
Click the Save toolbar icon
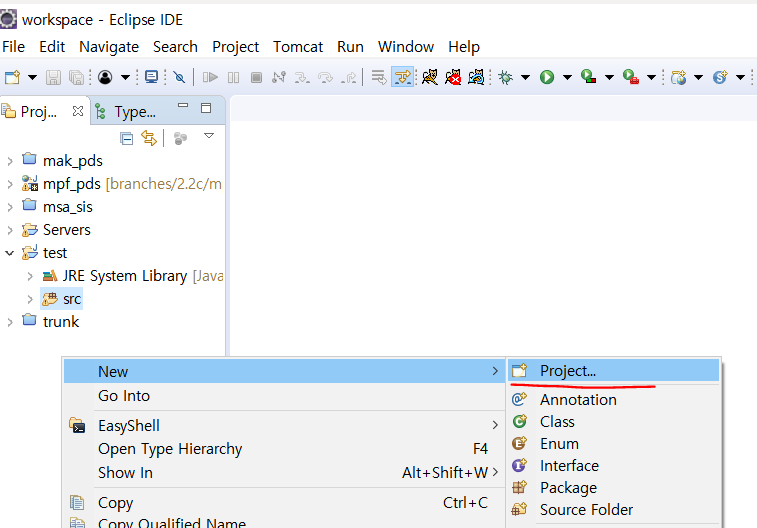pyautogui.click(x=53, y=77)
